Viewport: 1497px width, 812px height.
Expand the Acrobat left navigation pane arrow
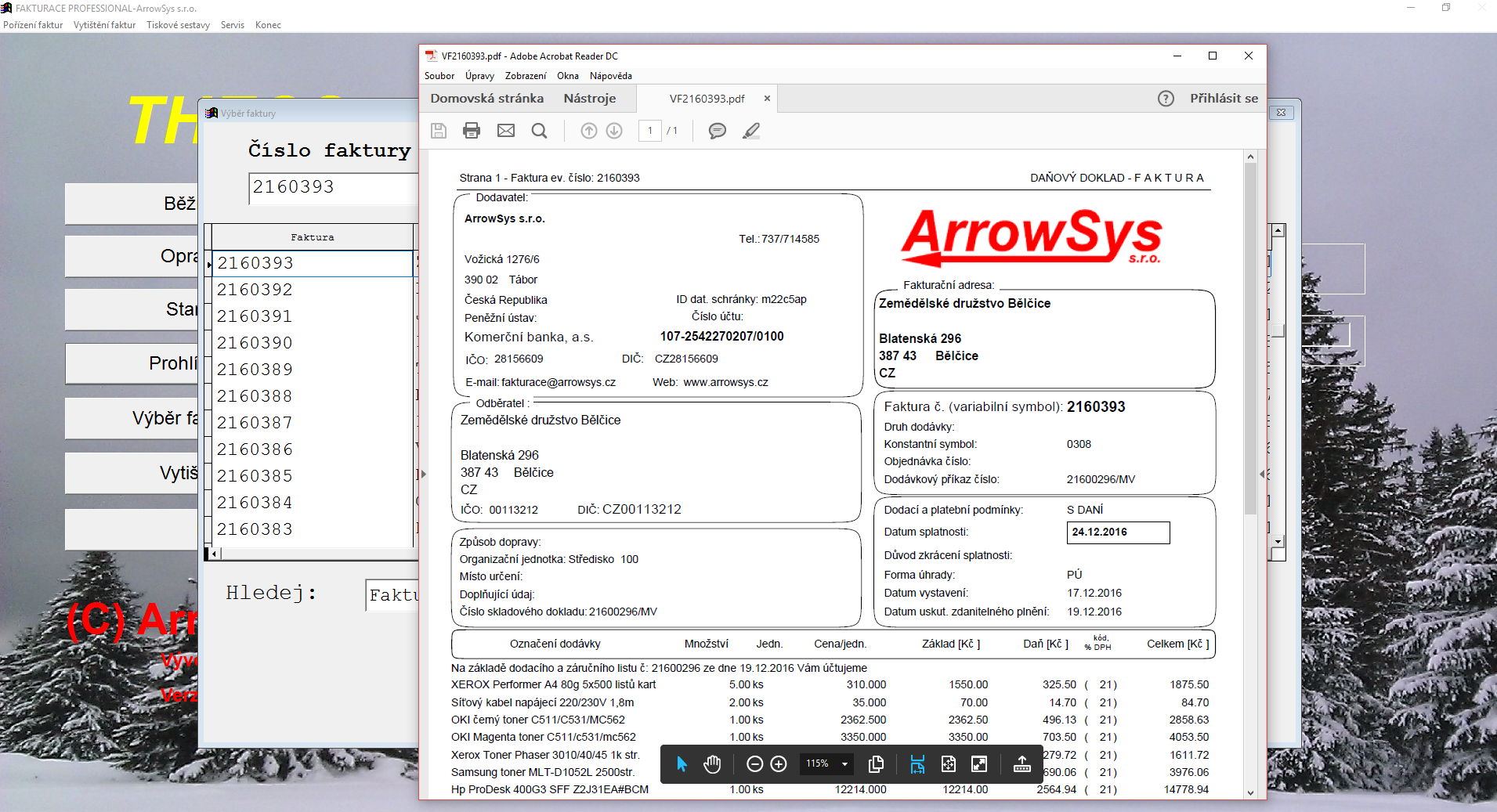coord(424,474)
